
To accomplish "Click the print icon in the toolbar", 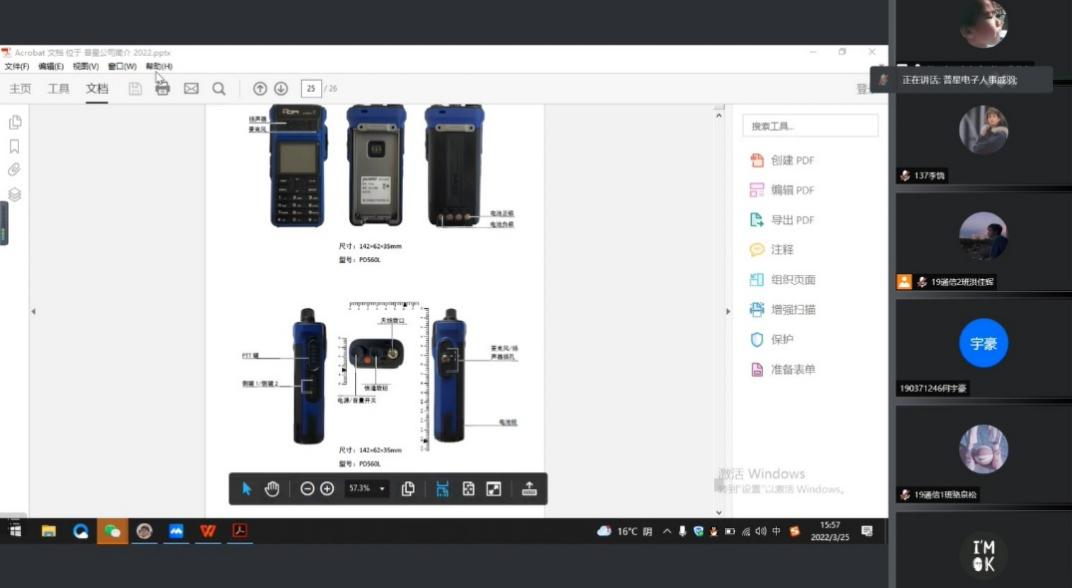I will click(x=162, y=89).
